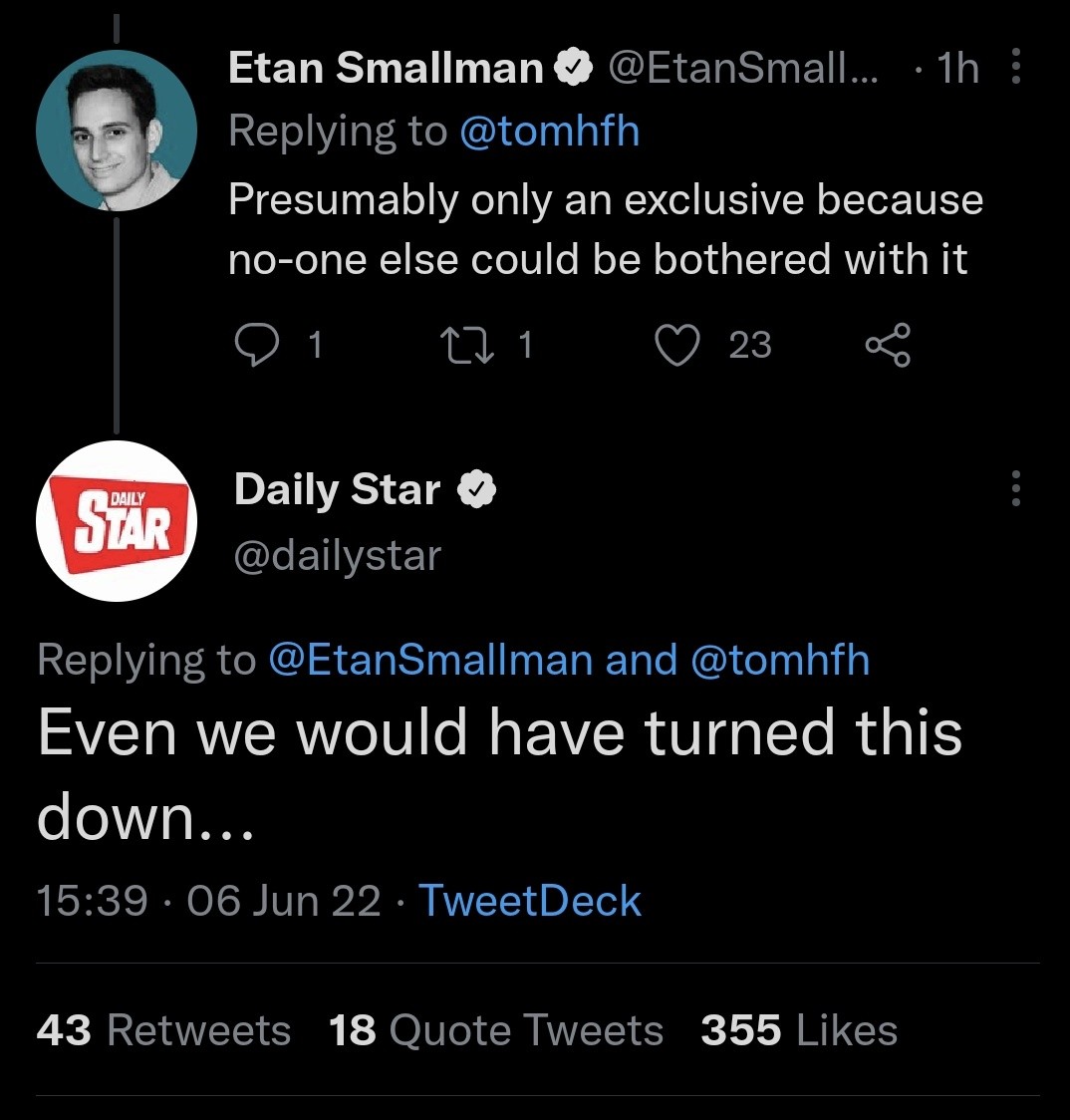1070x1120 pixels.
Task: Click the reply icon on Etan's tweet
Action: (x=255, y=345)
